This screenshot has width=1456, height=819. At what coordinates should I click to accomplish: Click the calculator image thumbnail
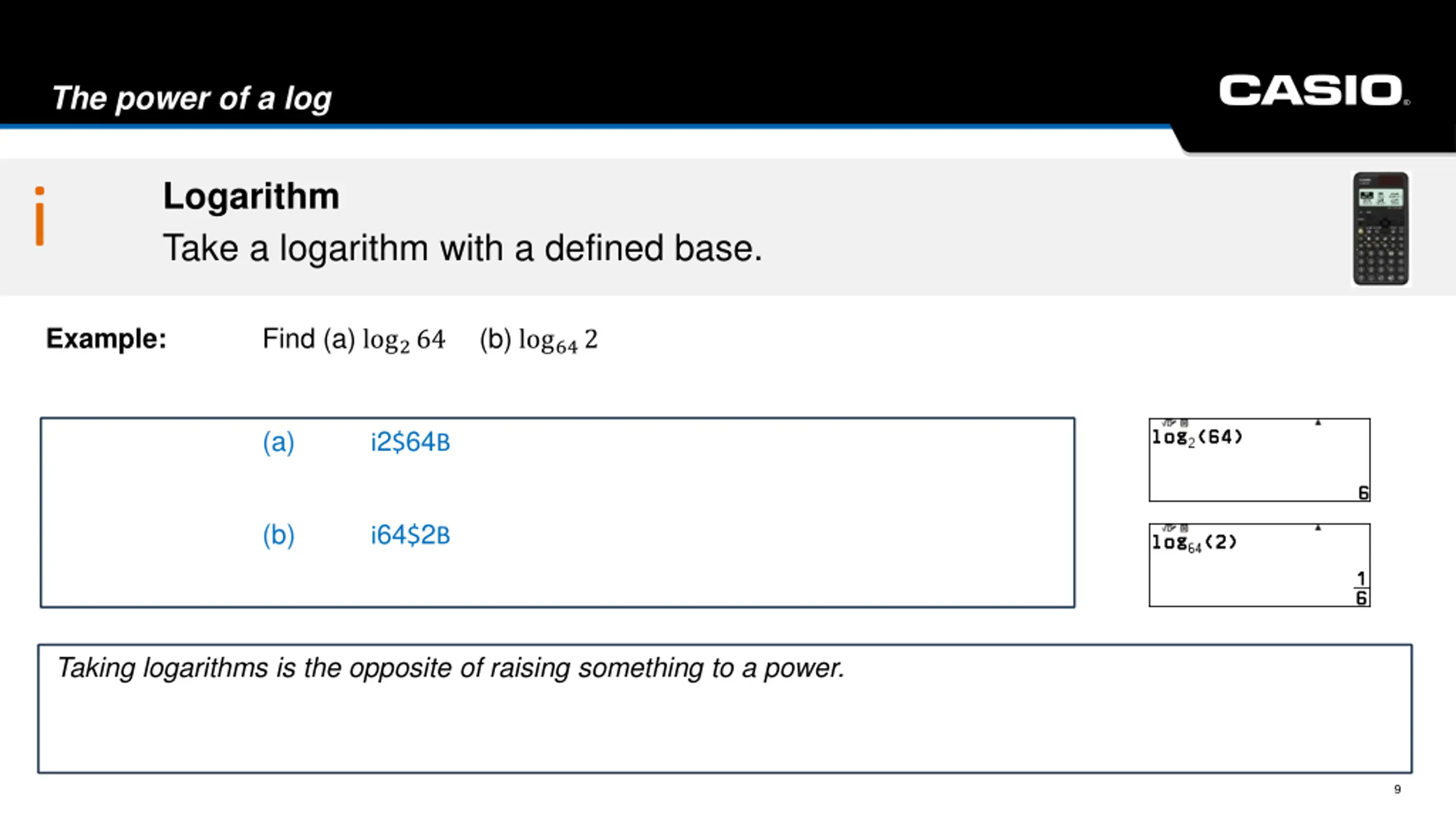[x=1381, y=229]
